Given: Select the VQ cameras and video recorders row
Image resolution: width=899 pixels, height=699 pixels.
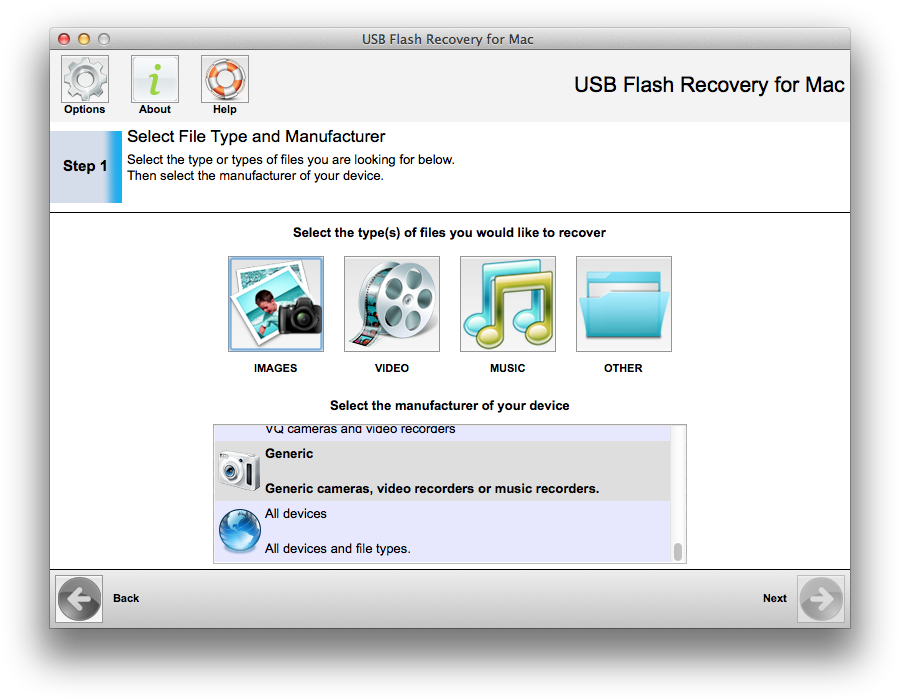Looking at the screenshot, I should 443,433.
